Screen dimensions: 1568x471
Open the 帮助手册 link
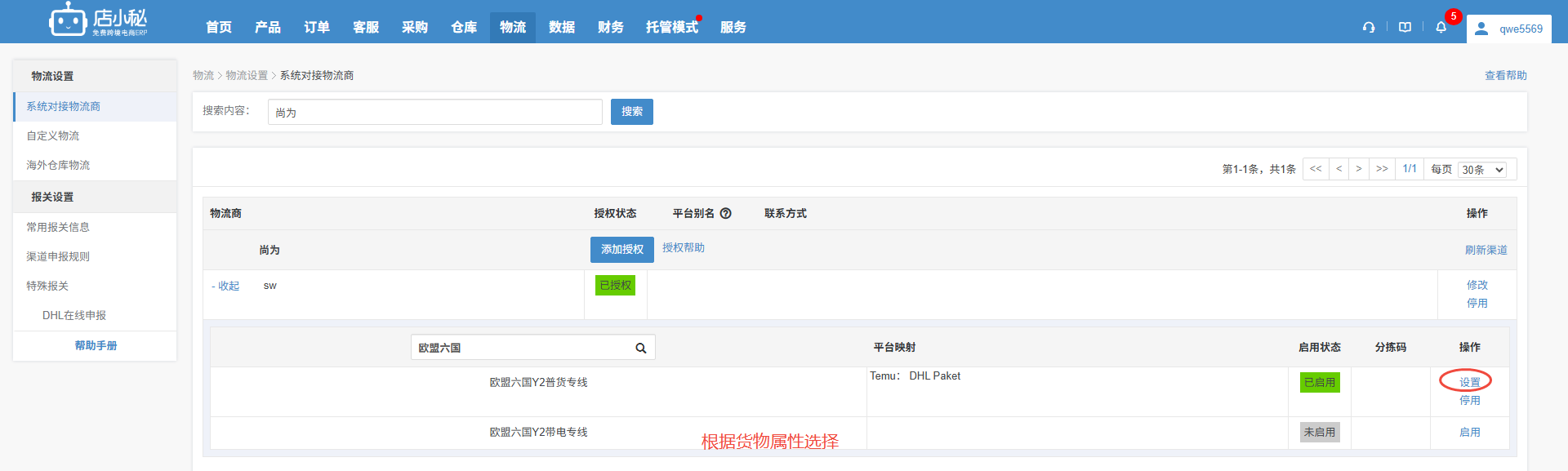tap(96, 345)
